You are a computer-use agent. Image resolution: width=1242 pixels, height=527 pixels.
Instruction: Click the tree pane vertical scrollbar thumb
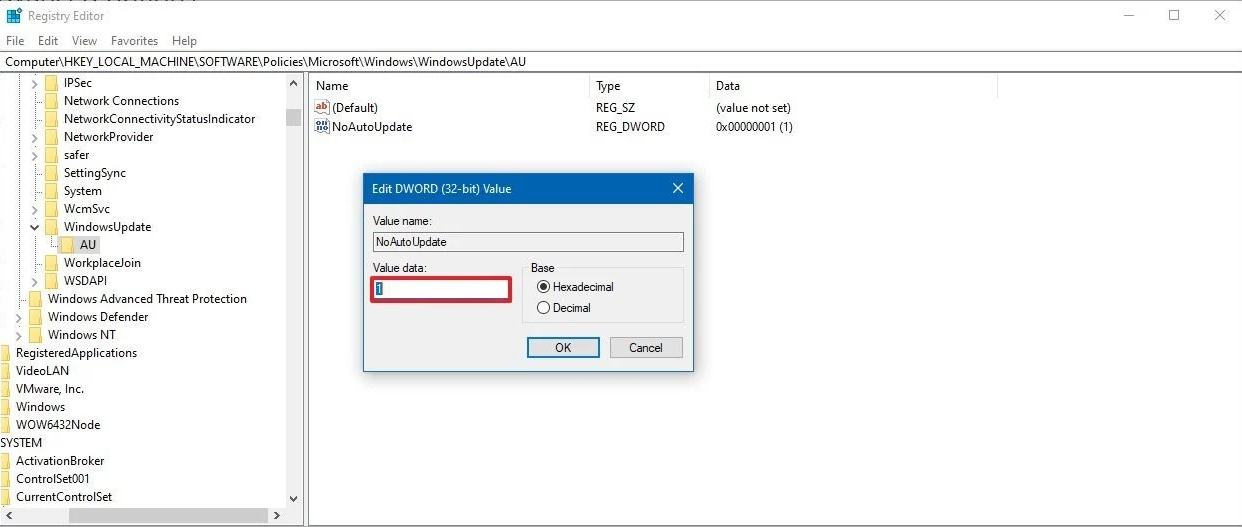click(x=293, y=117)
